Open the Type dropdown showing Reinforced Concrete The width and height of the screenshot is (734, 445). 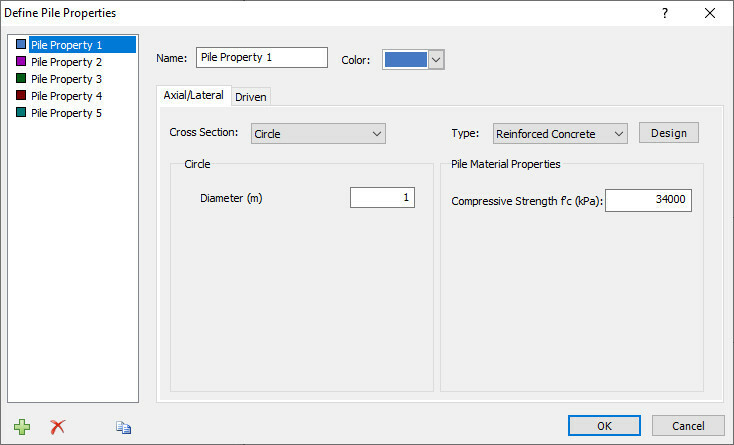click(x=560, y=134)
